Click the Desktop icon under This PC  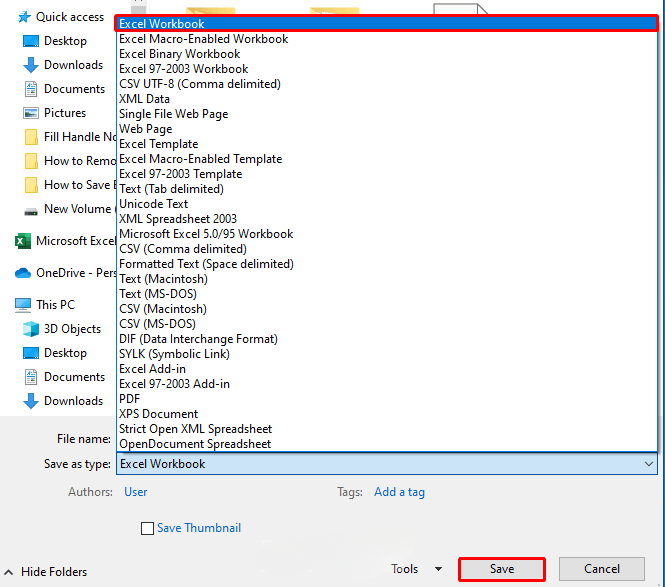[31, 353]
